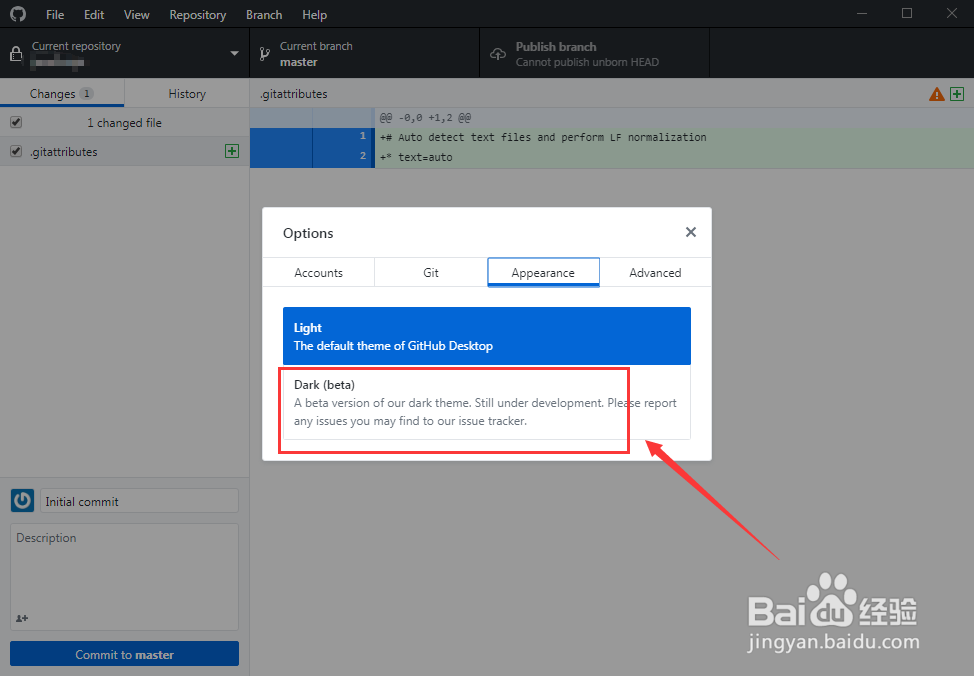Expand the Current repository dropdown
Viewport: 974px width, 676px height.
tap(124, 53)
